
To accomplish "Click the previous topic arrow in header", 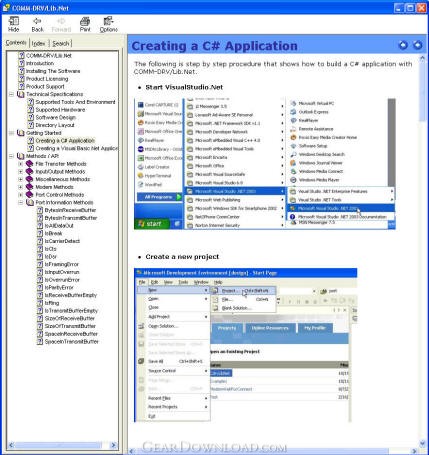I will tap(403, 45).
